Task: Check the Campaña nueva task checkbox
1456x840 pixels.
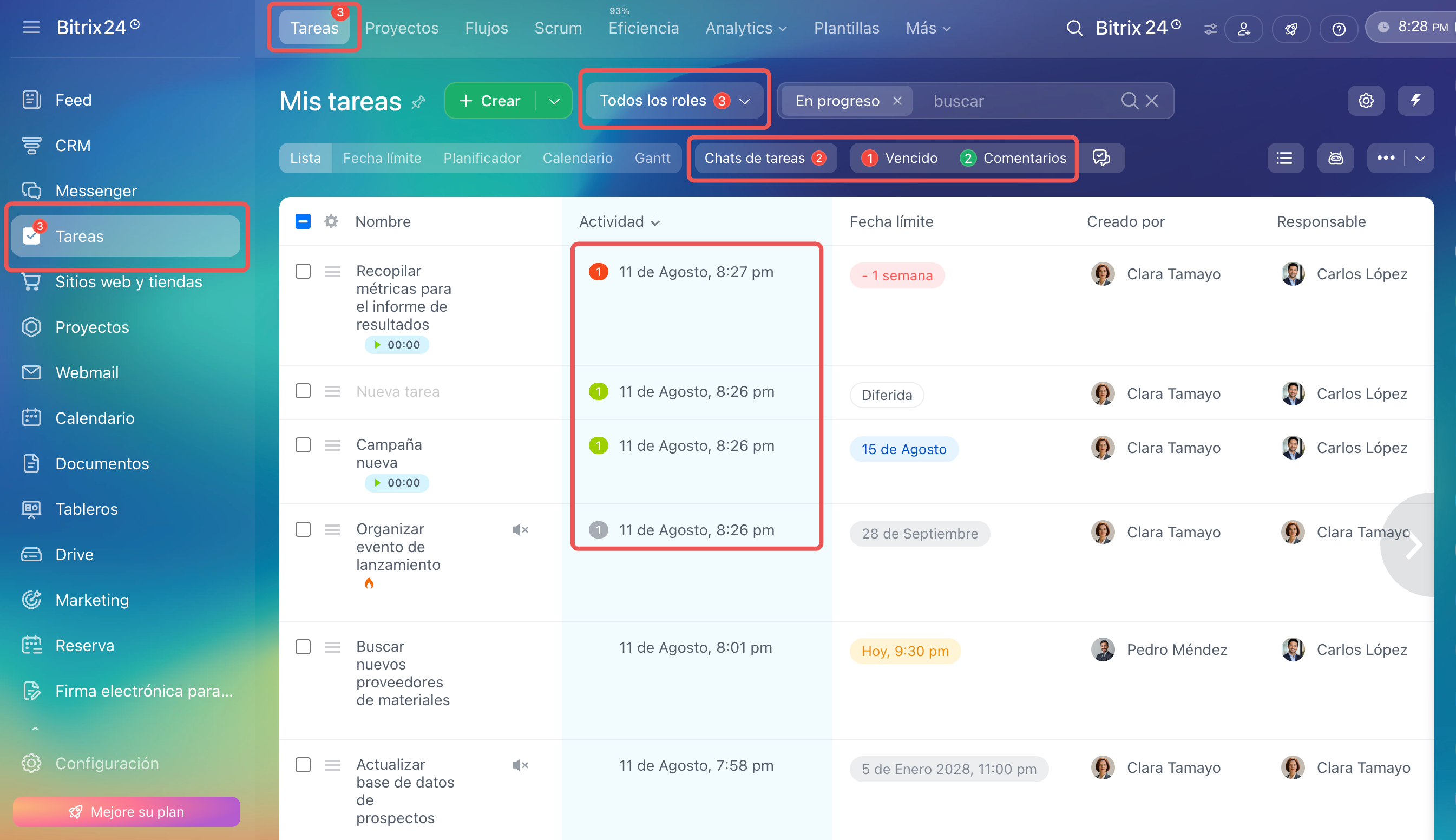Action: (x=303, y=445)
